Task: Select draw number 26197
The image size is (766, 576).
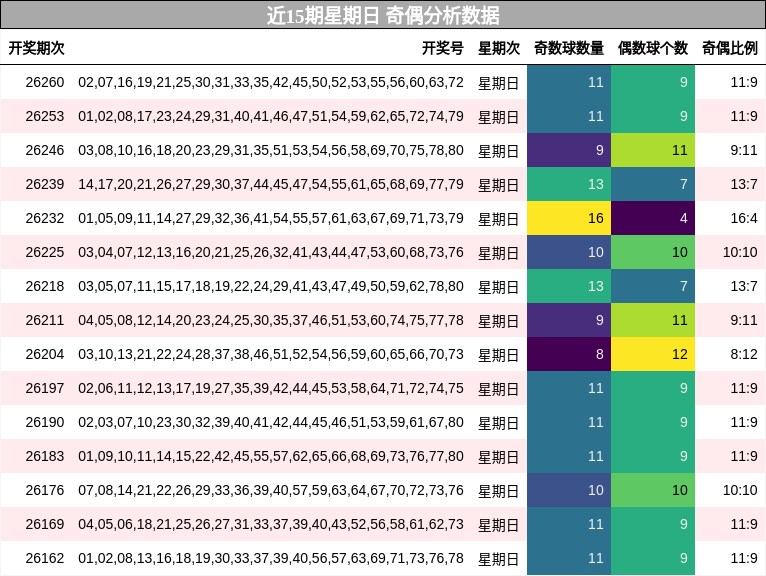Action: 45,388
